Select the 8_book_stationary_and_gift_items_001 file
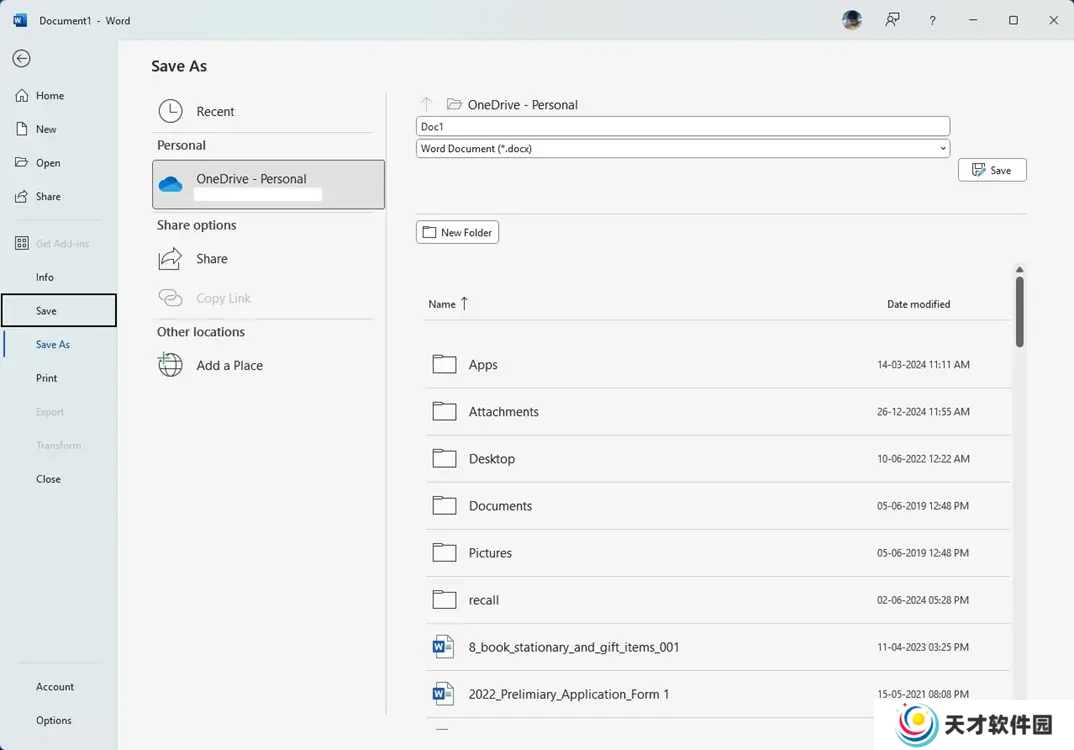This screenshot has height=750, width=1074. click(x=718, y=647)
